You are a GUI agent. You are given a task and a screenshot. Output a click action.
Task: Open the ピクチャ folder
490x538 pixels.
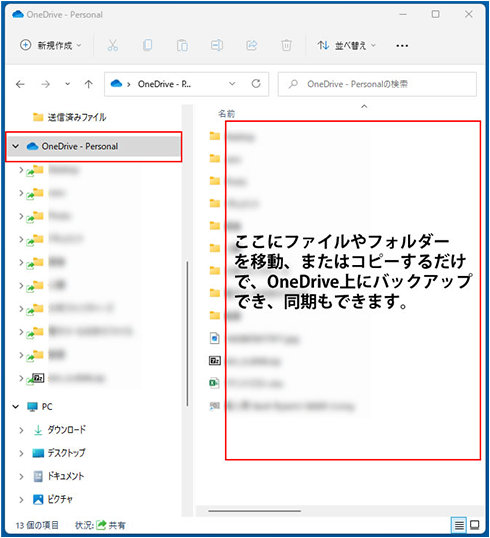coord(52,499)
